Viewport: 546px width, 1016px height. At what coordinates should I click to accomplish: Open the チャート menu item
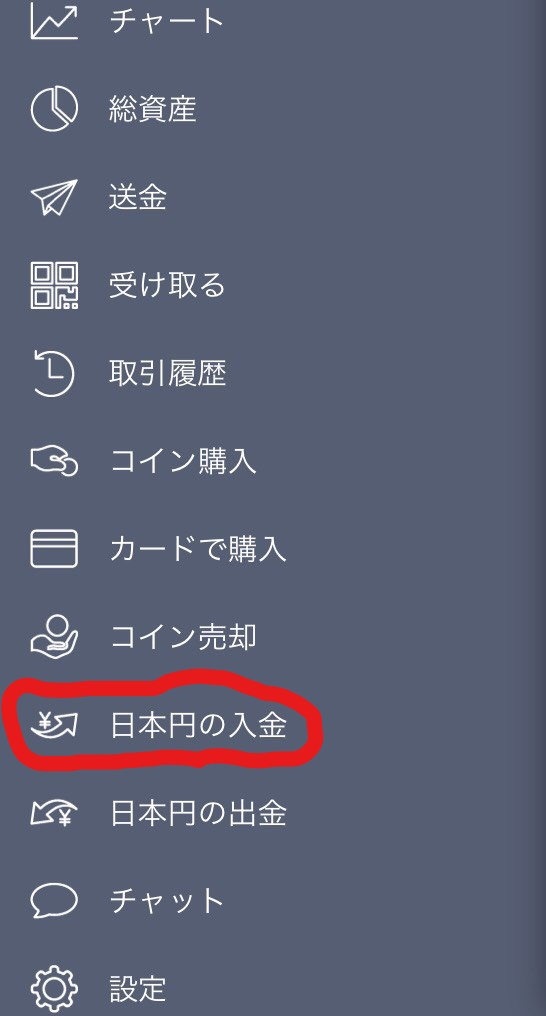tap(166, 21)
